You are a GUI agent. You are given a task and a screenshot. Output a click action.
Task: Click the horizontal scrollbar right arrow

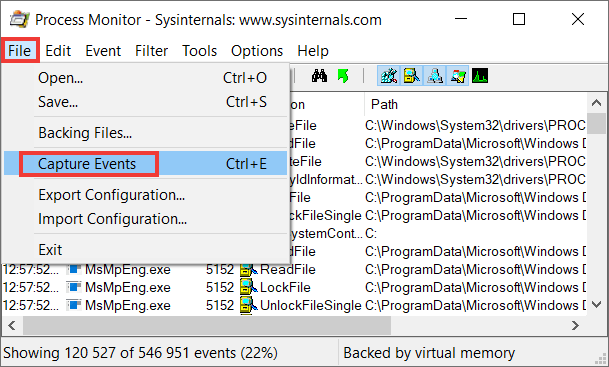(576, 325)
